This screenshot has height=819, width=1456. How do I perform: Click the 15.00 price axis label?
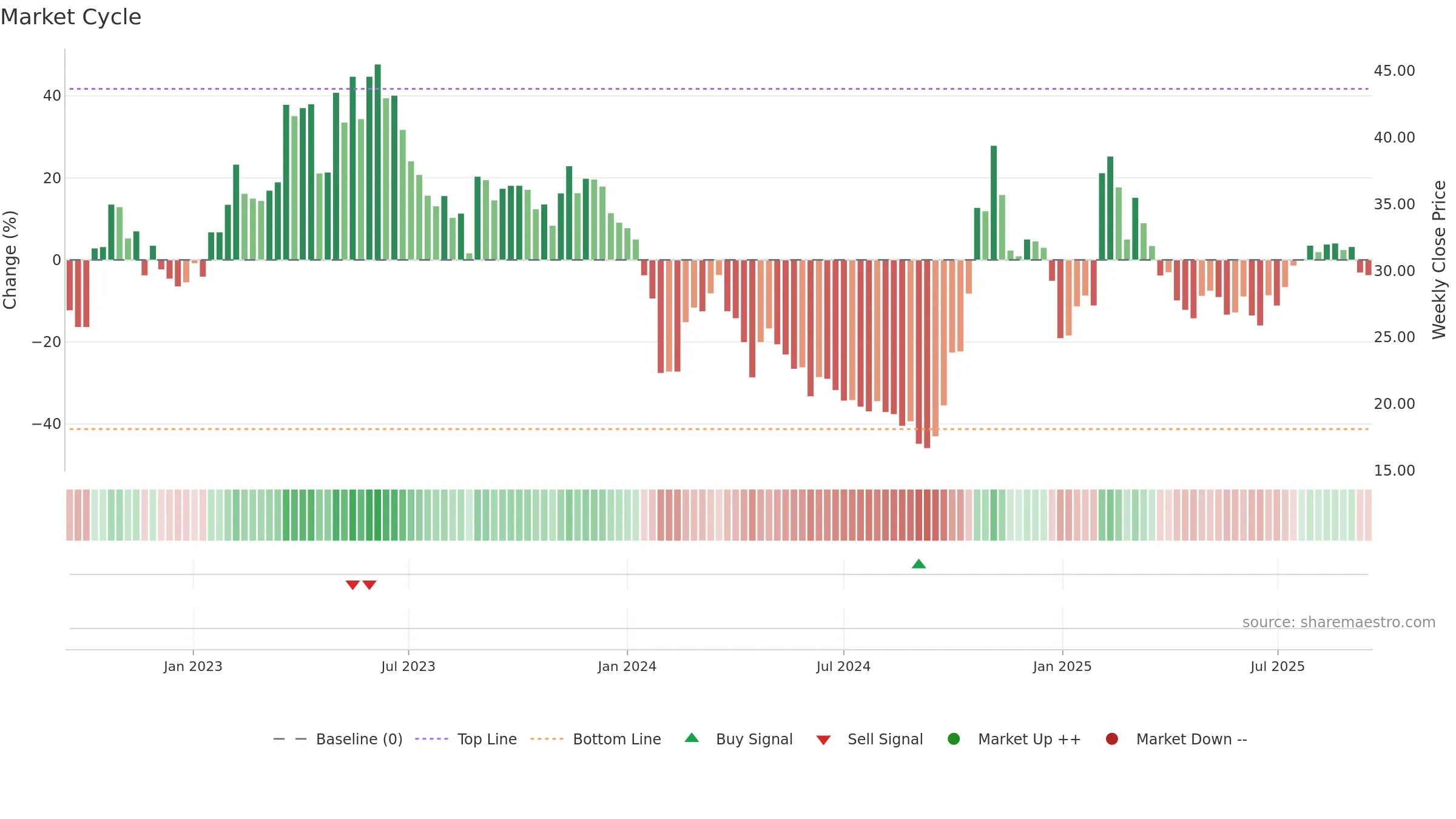click(1394, 471)
